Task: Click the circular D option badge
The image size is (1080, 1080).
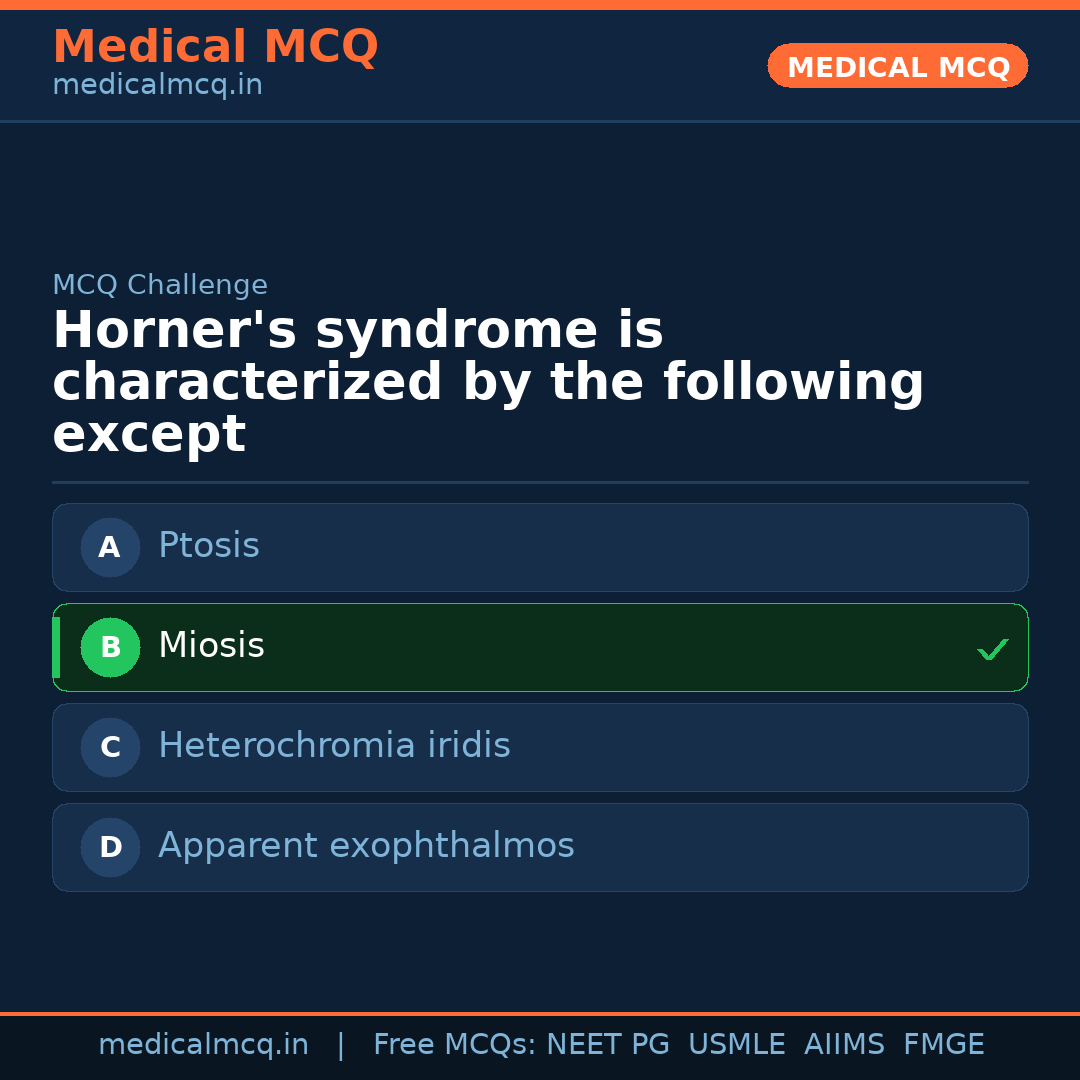Action: click(110, 847)
